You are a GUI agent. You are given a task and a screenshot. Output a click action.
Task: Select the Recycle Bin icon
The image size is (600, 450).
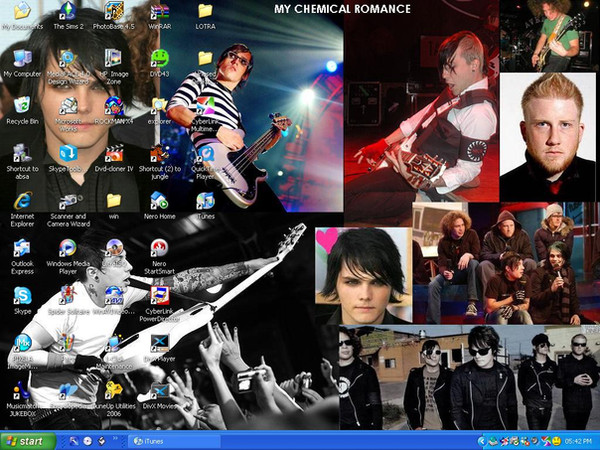point(22,105)
